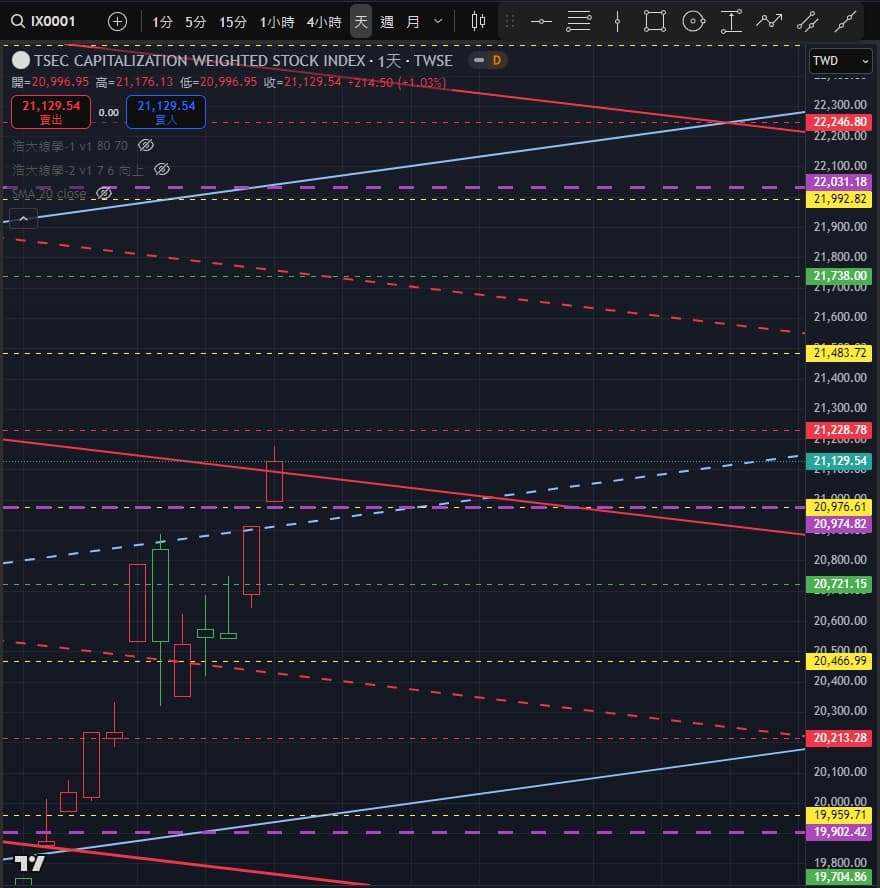The width and height of the screenshot is (880, 888).
Task: Collapse the indicator legend with chevron
Action: 24,219
